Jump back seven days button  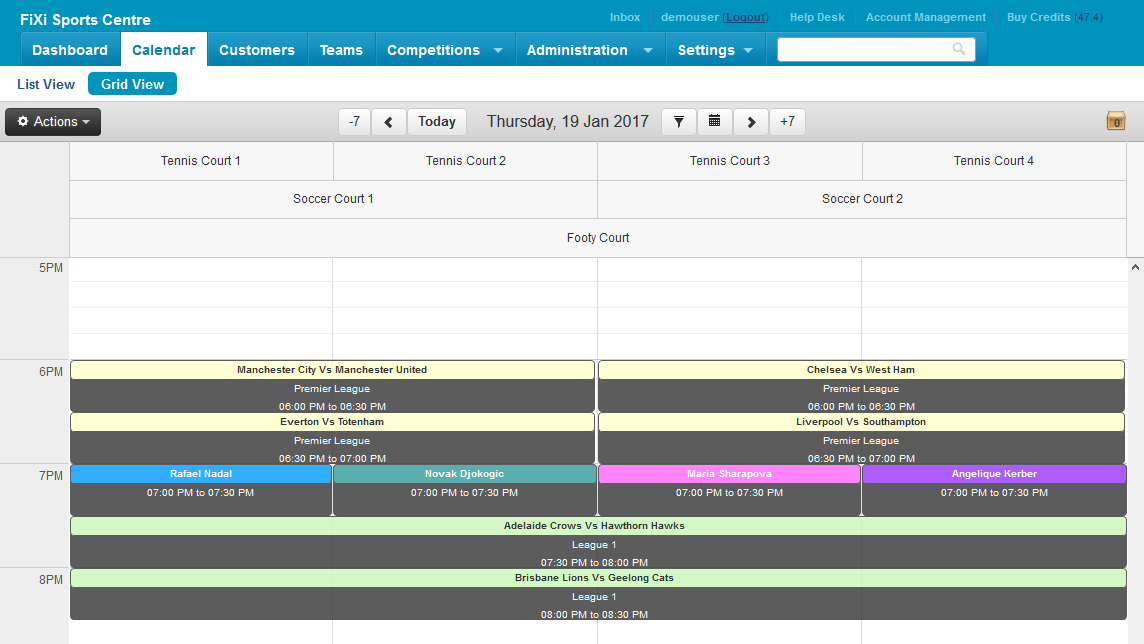coord(355,122)
